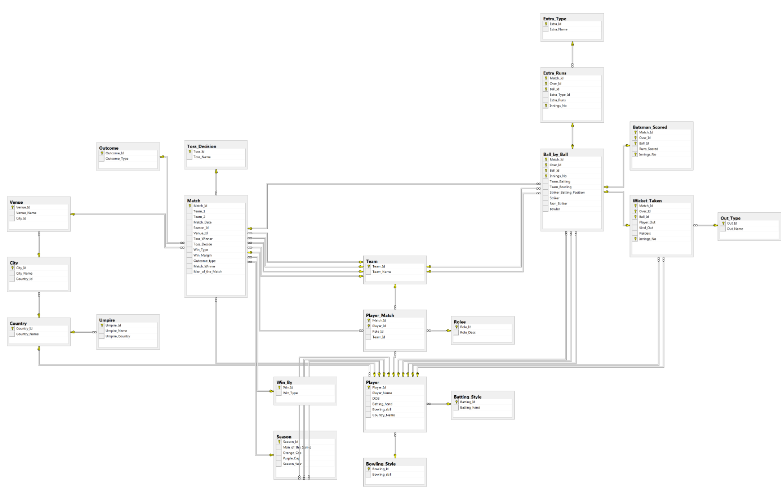Viewport: 783px width, 495px height.
Task: Select the Season table title
Action: pyautogui.click(x=284, y=437)
